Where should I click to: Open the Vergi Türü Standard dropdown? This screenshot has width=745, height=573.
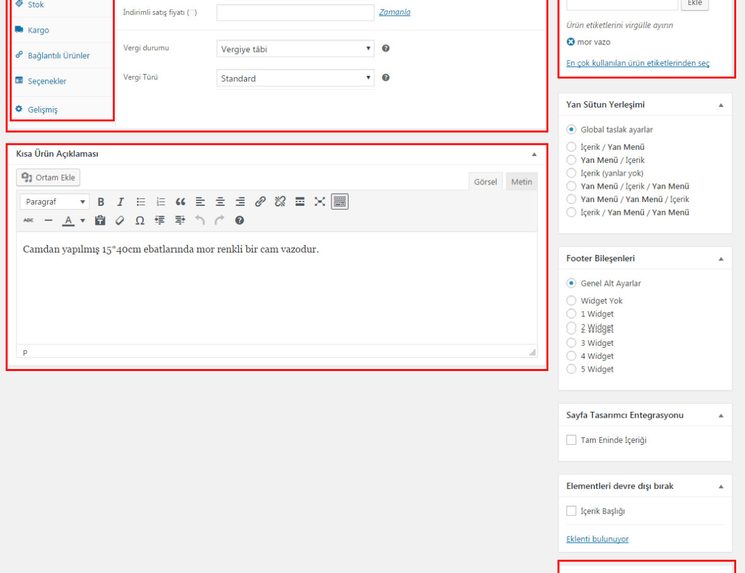tap(295, 78)
